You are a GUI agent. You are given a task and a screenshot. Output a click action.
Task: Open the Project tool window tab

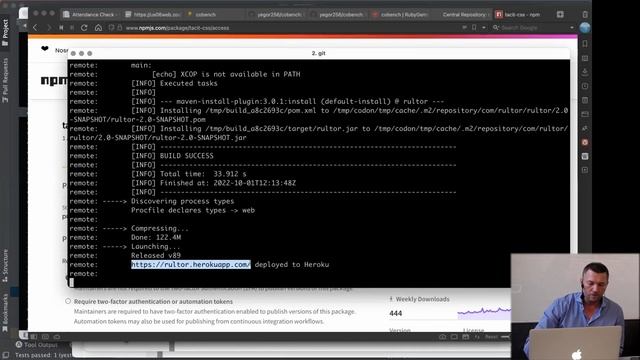(x=5, y=32)
